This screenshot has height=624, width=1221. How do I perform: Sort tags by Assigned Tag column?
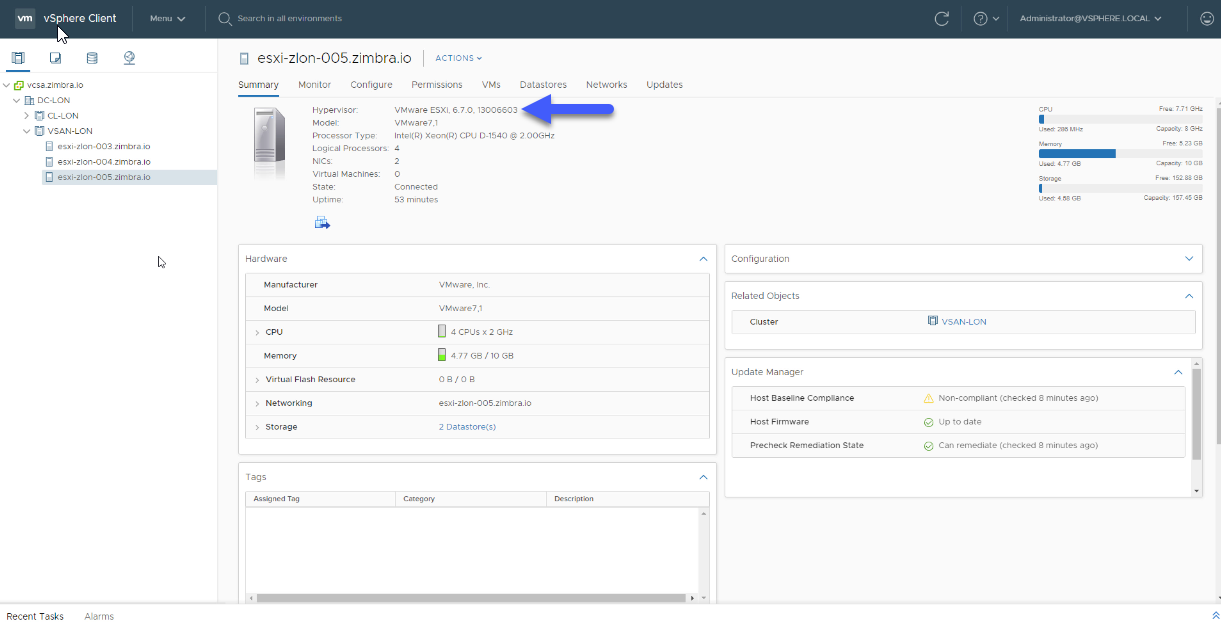tap(320, 498)
